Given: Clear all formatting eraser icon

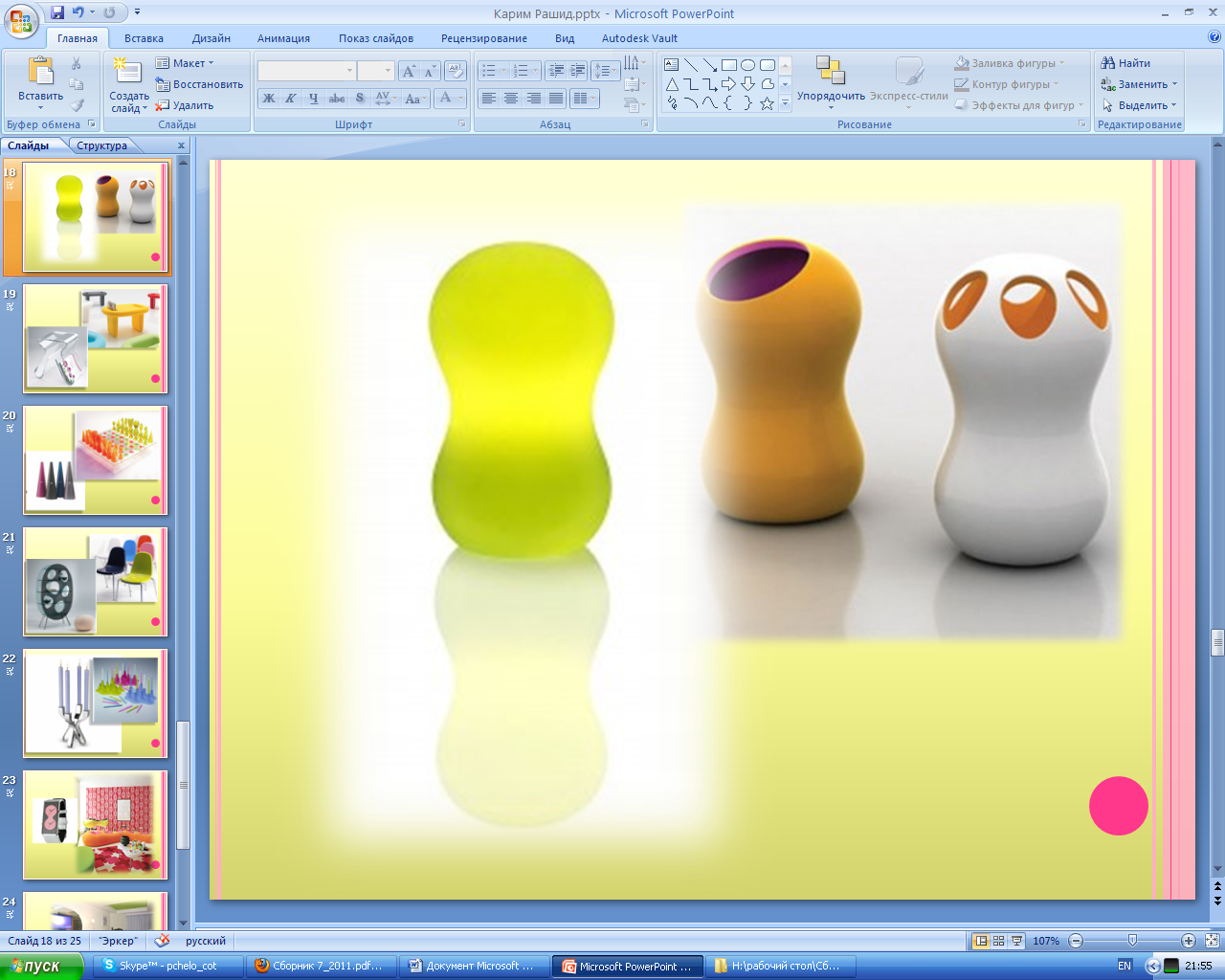Looking at the screenshot, I should [x=456, y=71].
